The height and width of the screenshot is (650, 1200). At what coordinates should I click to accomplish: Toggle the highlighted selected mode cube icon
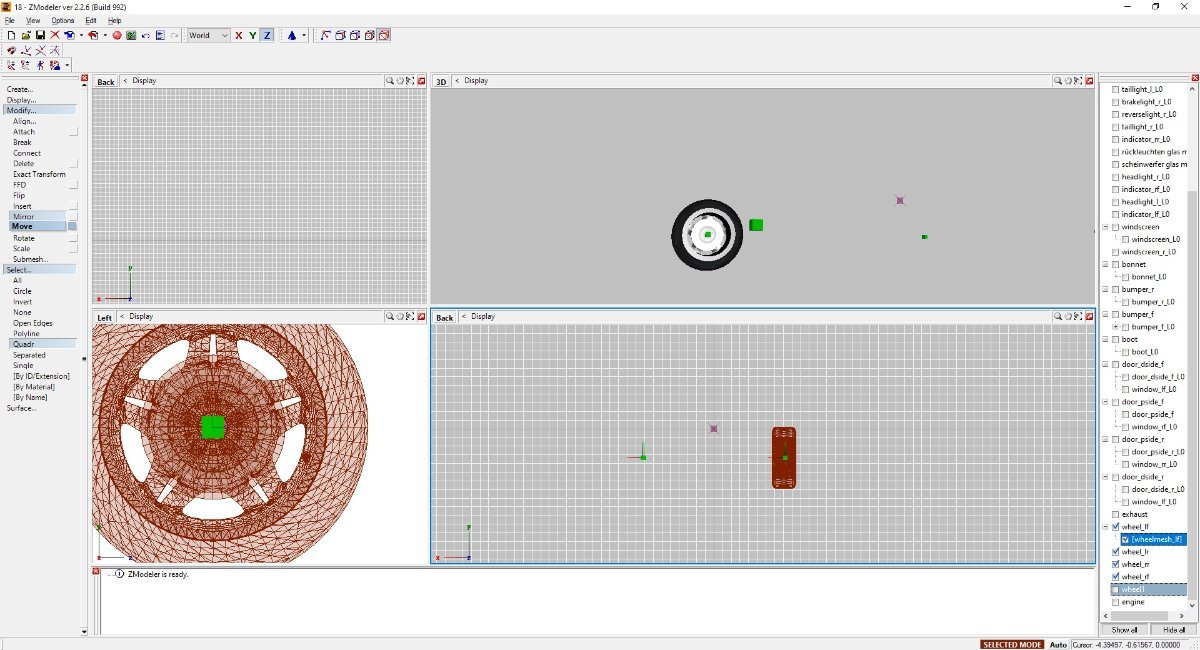384,35
